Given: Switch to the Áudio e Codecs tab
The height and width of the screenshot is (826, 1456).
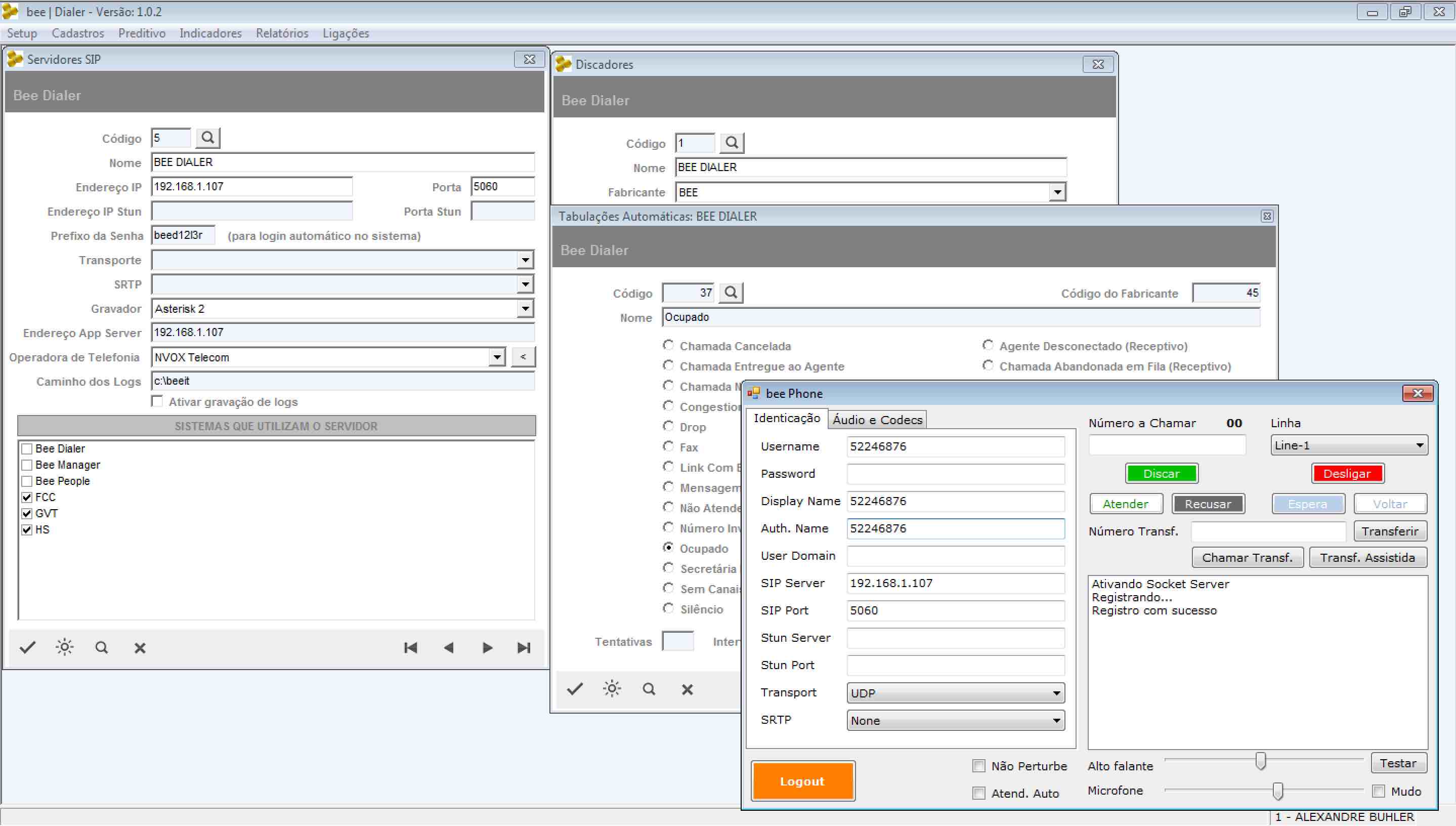Looking at the screenshot, I should pos(877,420).
